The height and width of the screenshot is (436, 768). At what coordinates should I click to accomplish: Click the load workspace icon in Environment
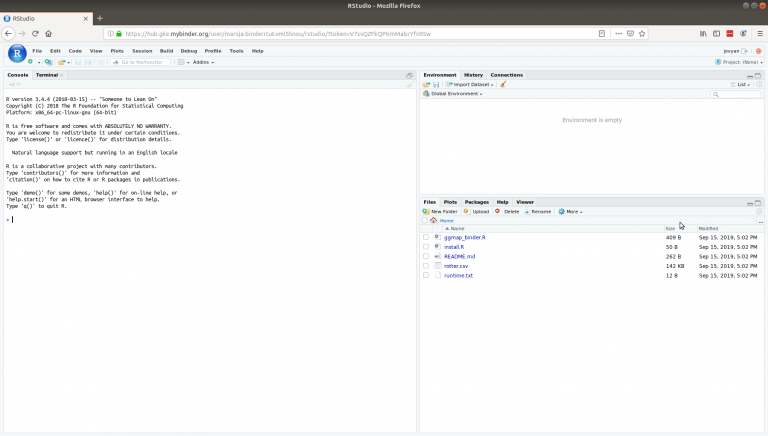(427, 85)
